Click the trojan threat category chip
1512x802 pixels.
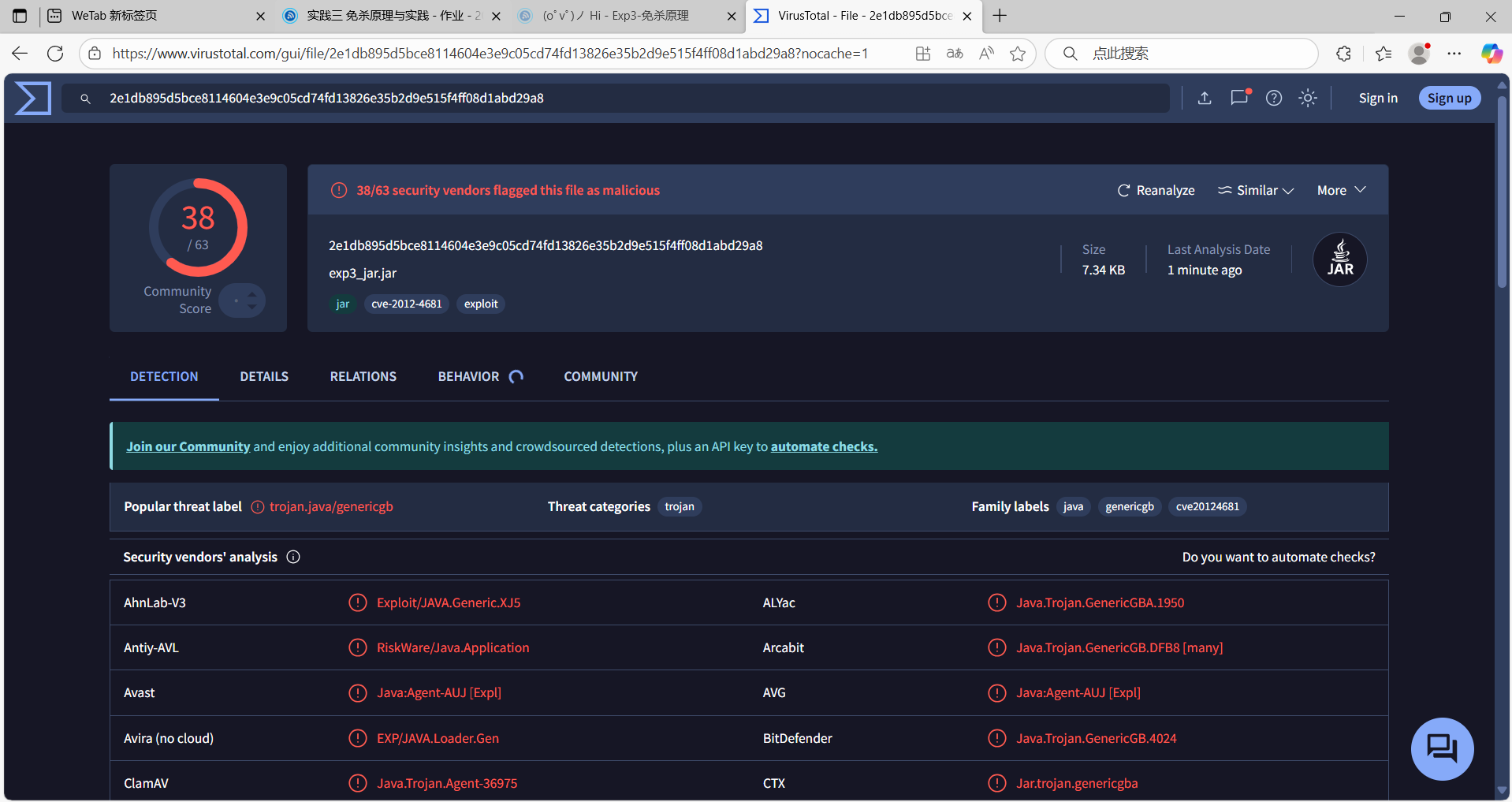[680, 506]
